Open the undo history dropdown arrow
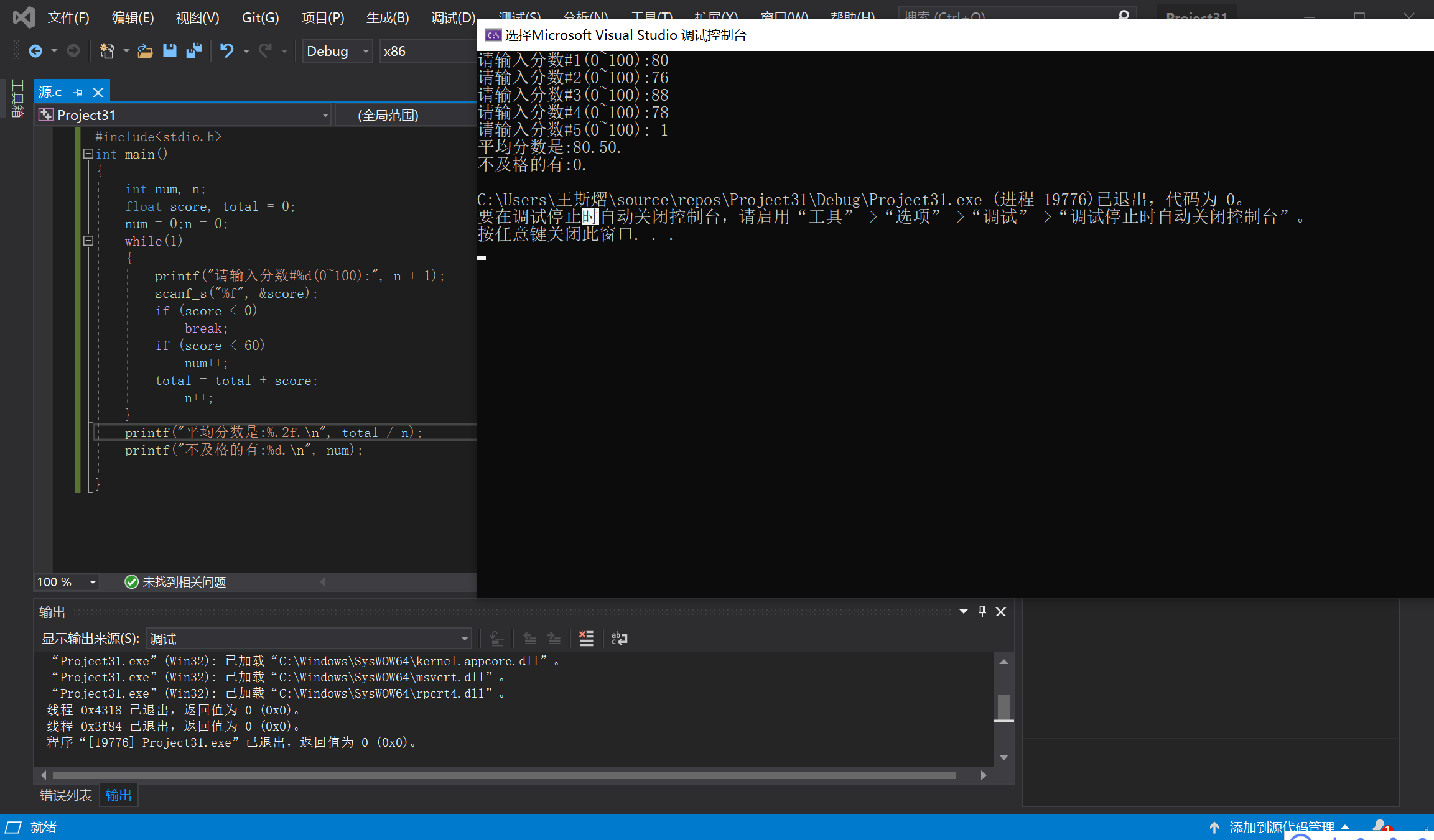Screen dimensions: 1434x840 [246, 51]
